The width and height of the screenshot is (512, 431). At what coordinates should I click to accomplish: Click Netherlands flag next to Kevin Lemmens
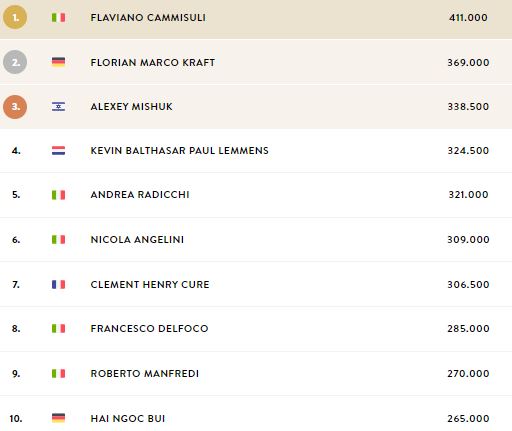(58, 151)
